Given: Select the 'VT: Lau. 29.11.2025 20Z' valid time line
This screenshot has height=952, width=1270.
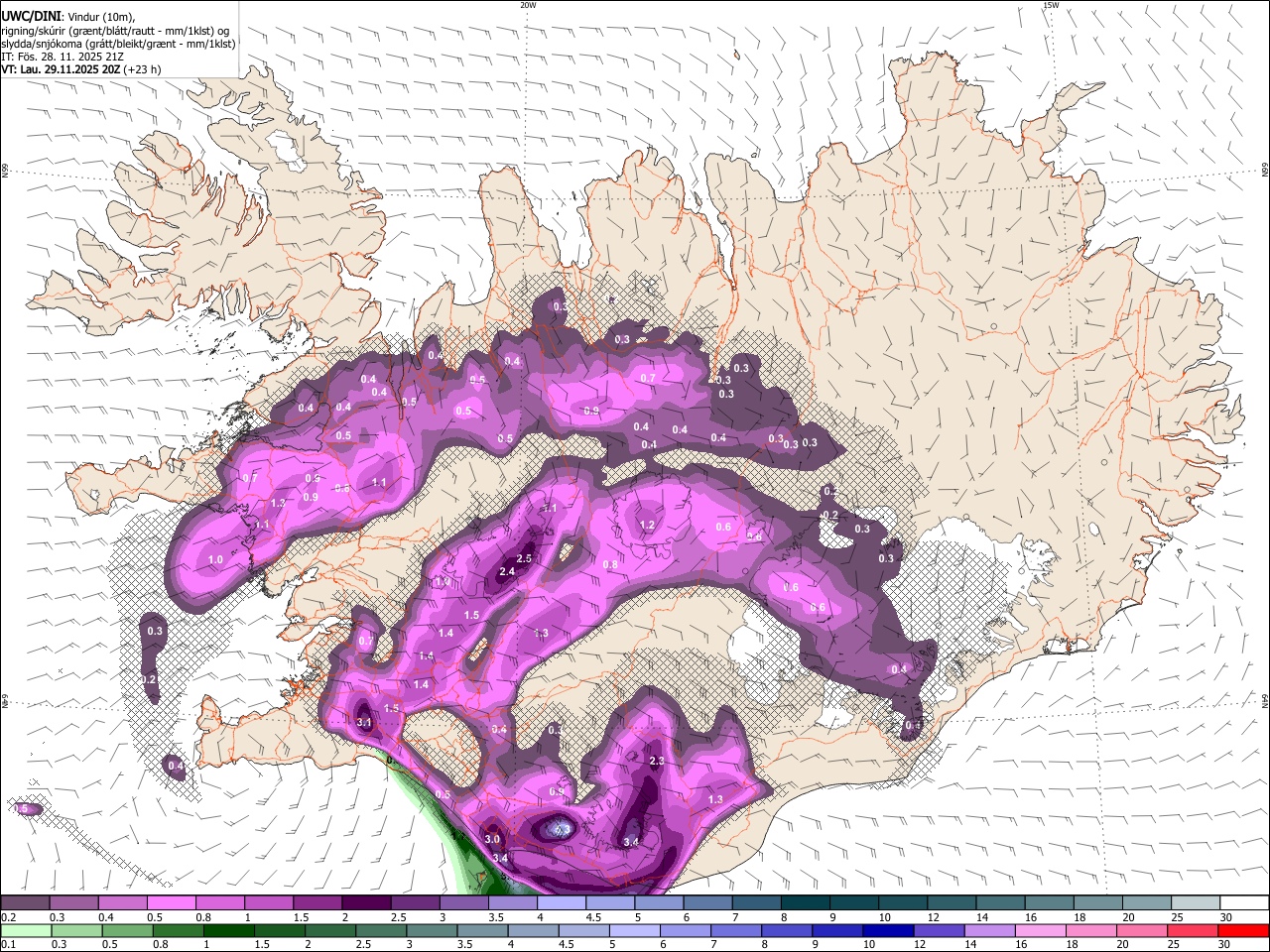Looking at the screenshot, I should coord(61,69).
